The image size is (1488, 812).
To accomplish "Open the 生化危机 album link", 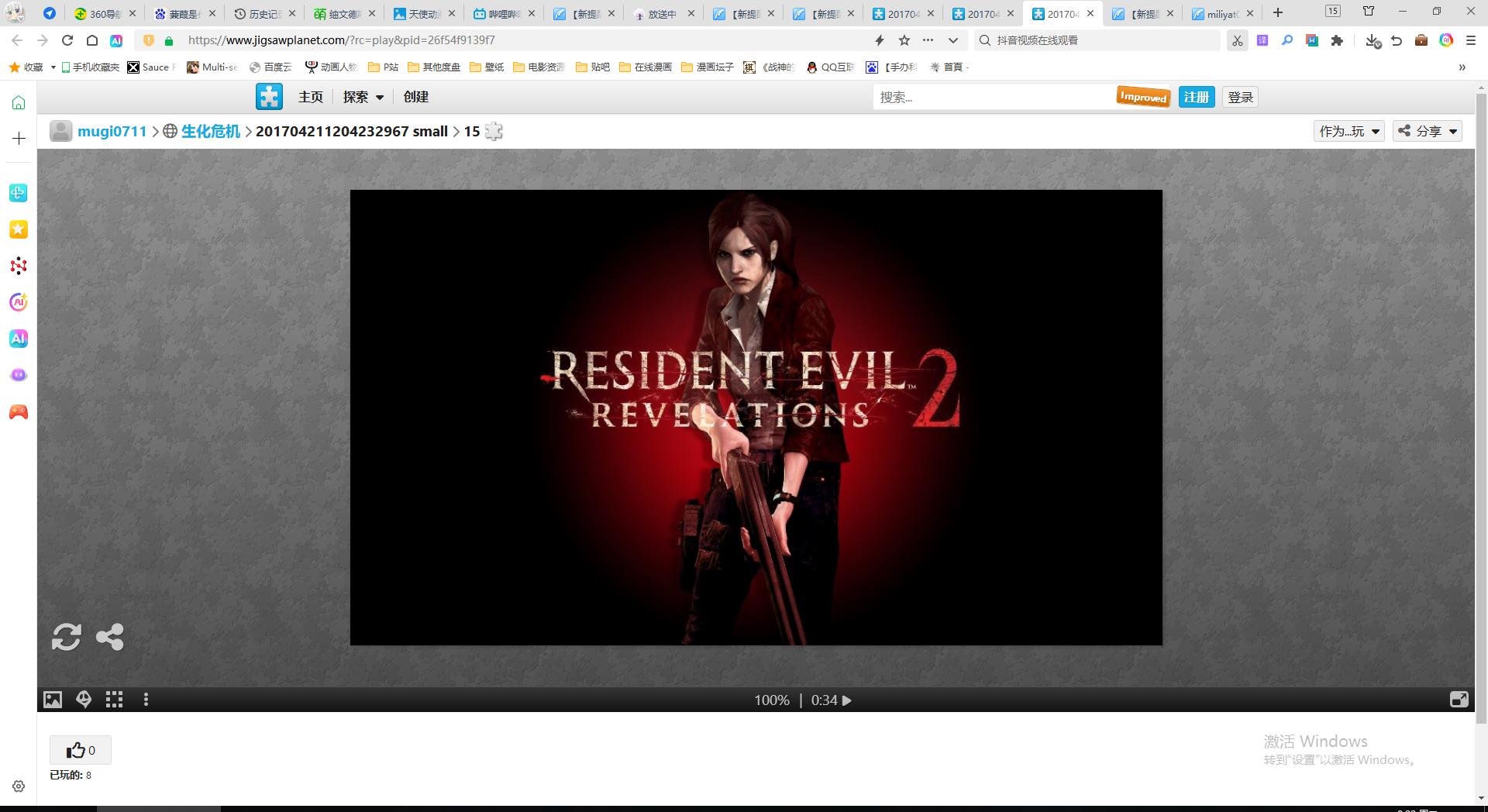I will (x=211, y=131).
